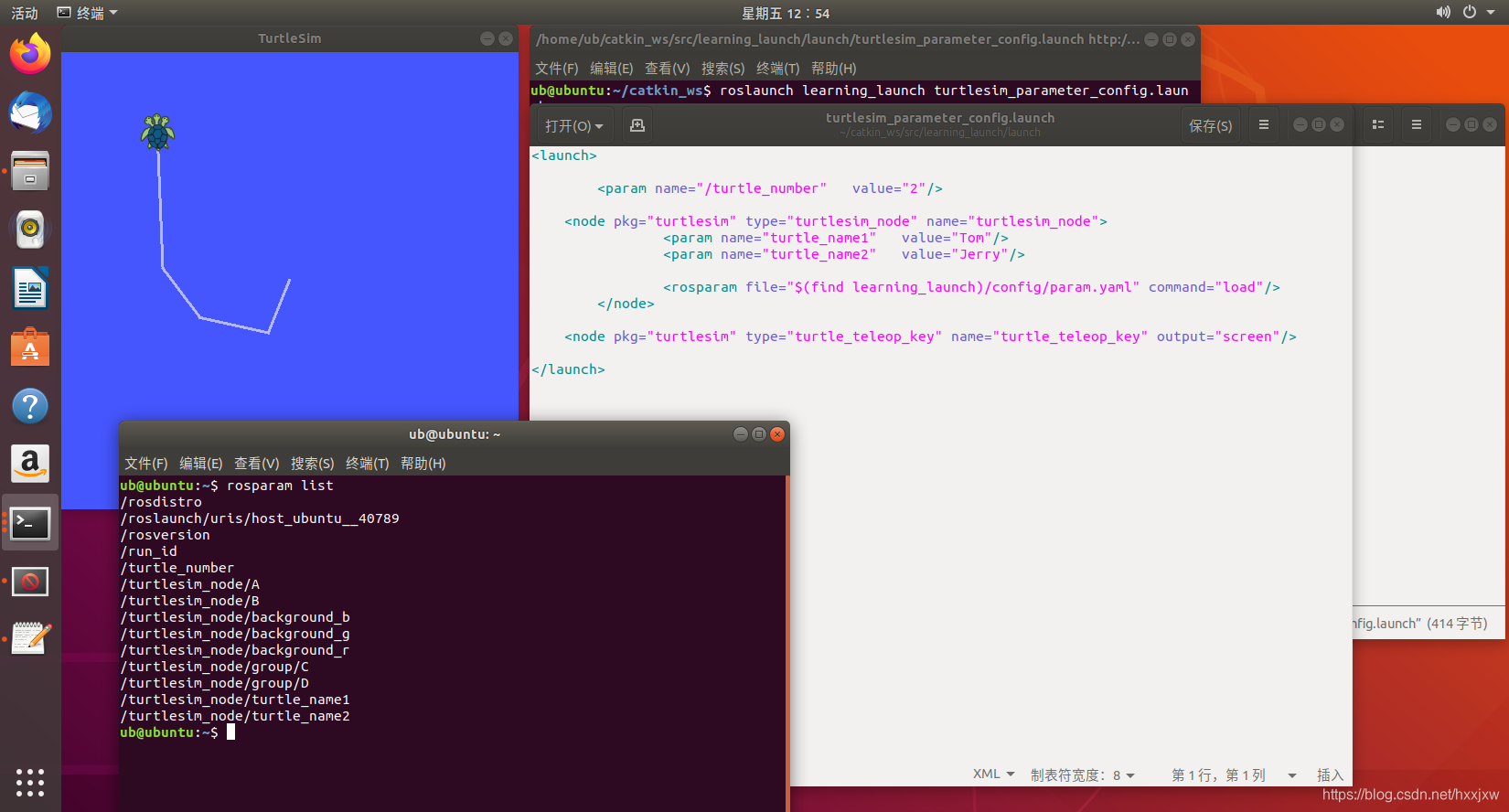Open Rhythmbox music player dock icon
This screenshot has width=1509, height=812.
coord(30,230)
